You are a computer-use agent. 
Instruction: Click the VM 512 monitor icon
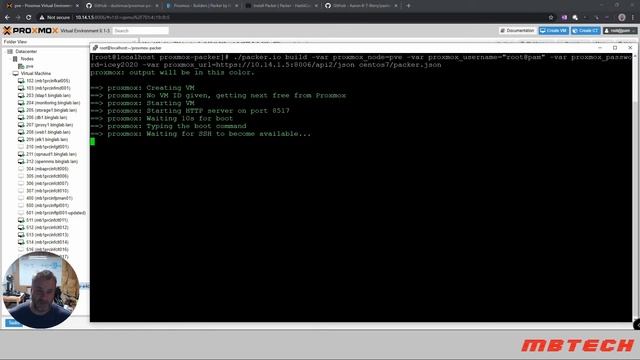click(21, 227)
